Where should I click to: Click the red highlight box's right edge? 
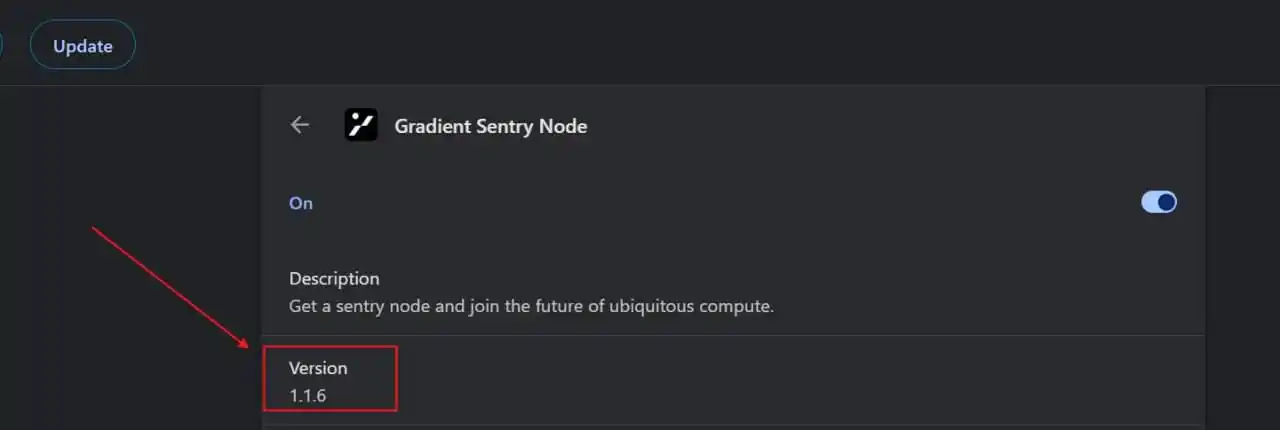tap(397, 378)
